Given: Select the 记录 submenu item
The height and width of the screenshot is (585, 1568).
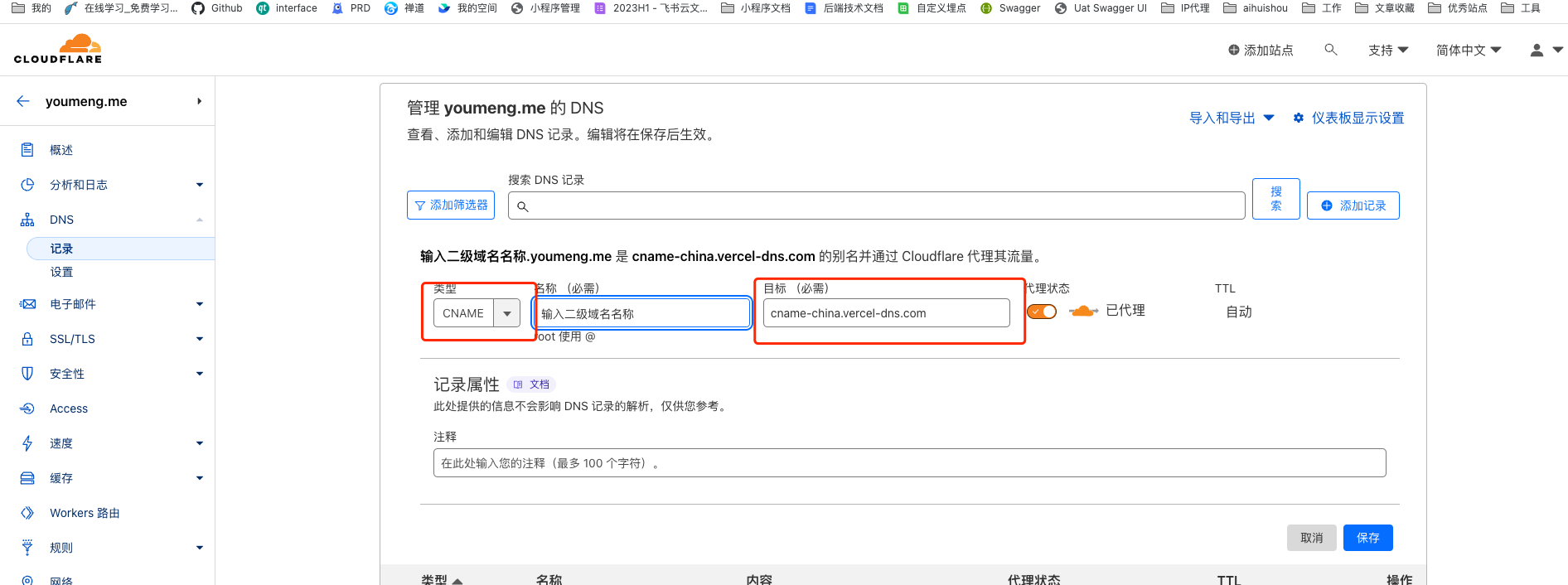Looking at the screenshot, I should [x=121, y=249].
